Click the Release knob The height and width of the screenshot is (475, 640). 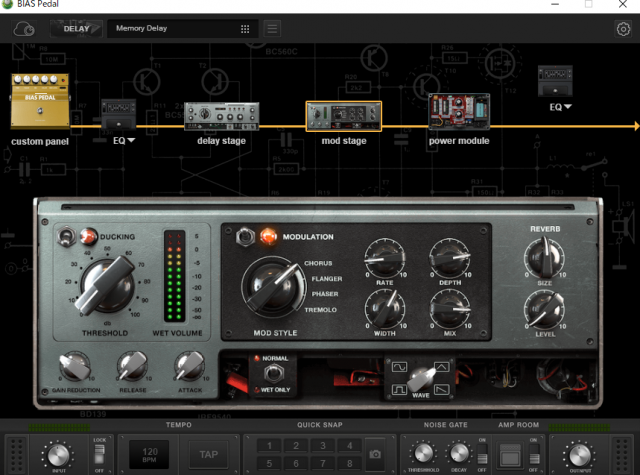(132, 366)
